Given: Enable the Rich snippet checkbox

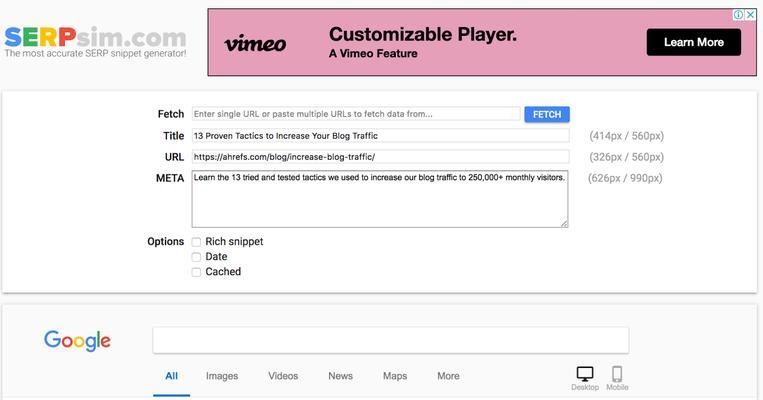Looking at the screenshot, I should coord(196,242).
